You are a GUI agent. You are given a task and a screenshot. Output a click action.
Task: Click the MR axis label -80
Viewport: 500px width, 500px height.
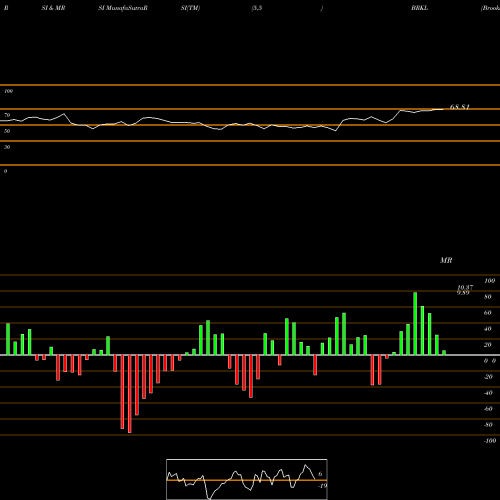click(x=488, y=425)
